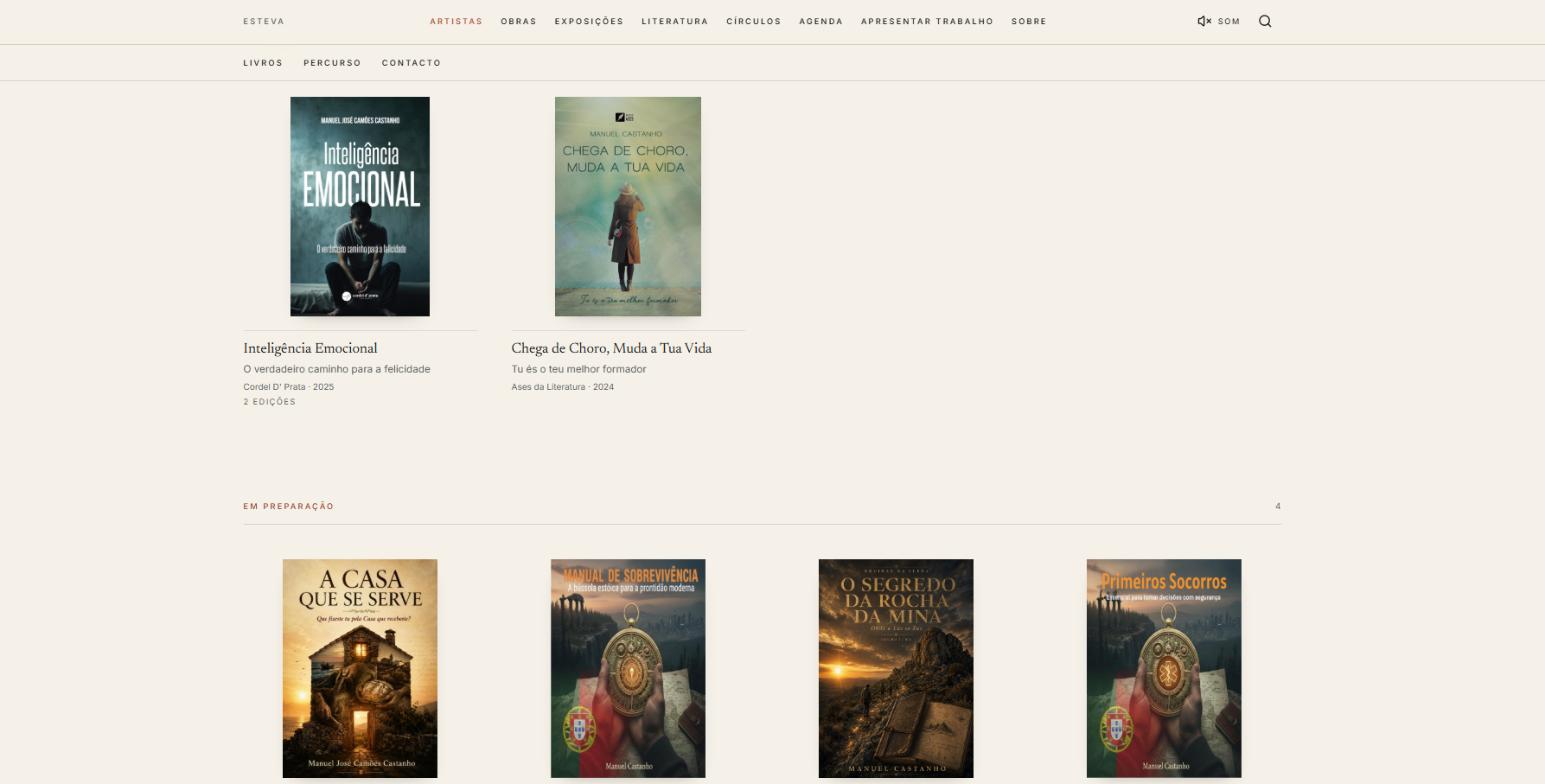The image size is (1545, 784).
Task: Click the text 'Cordel D' Prata · 2025'
Action: click(x=288, y=387)
